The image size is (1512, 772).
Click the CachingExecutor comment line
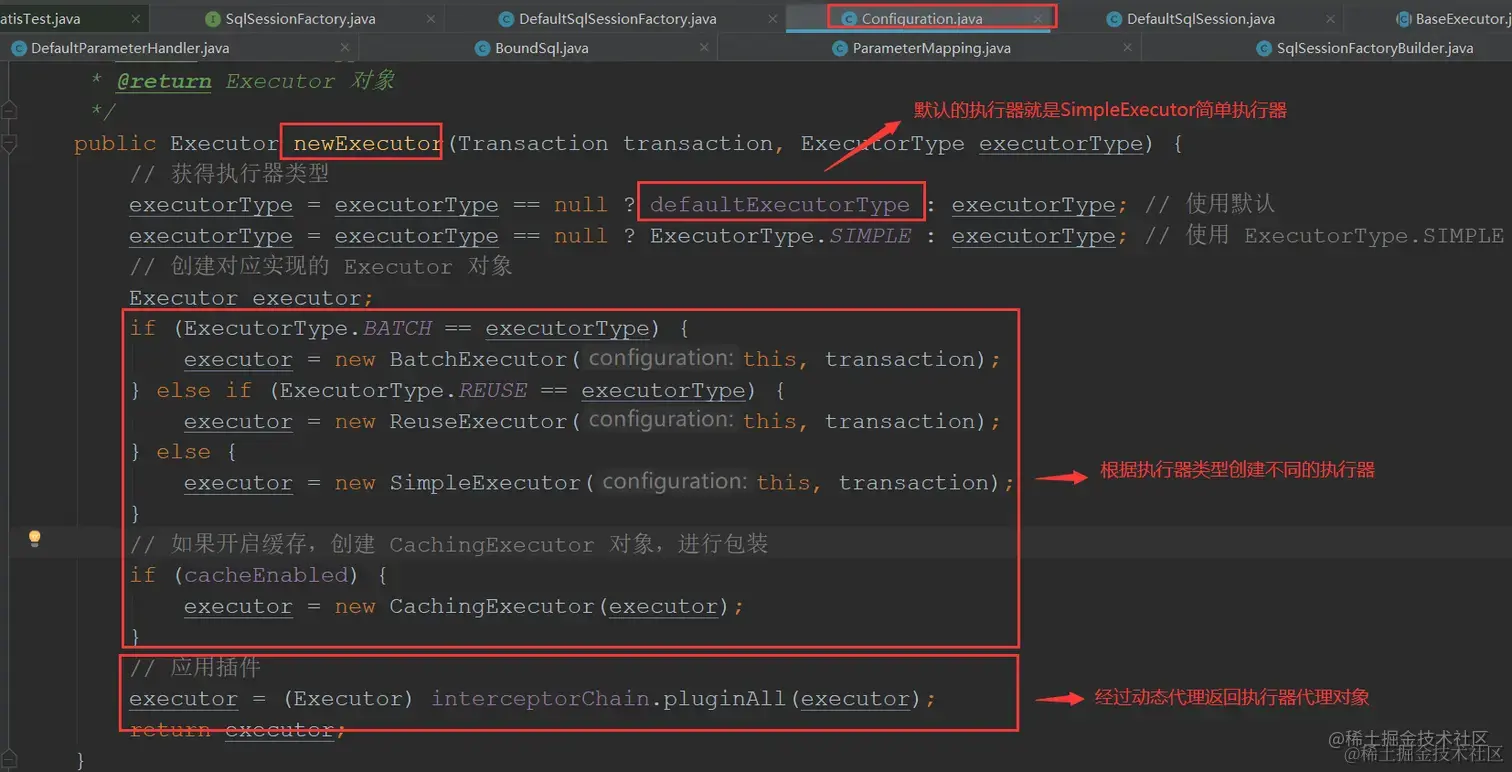(449, 544)
